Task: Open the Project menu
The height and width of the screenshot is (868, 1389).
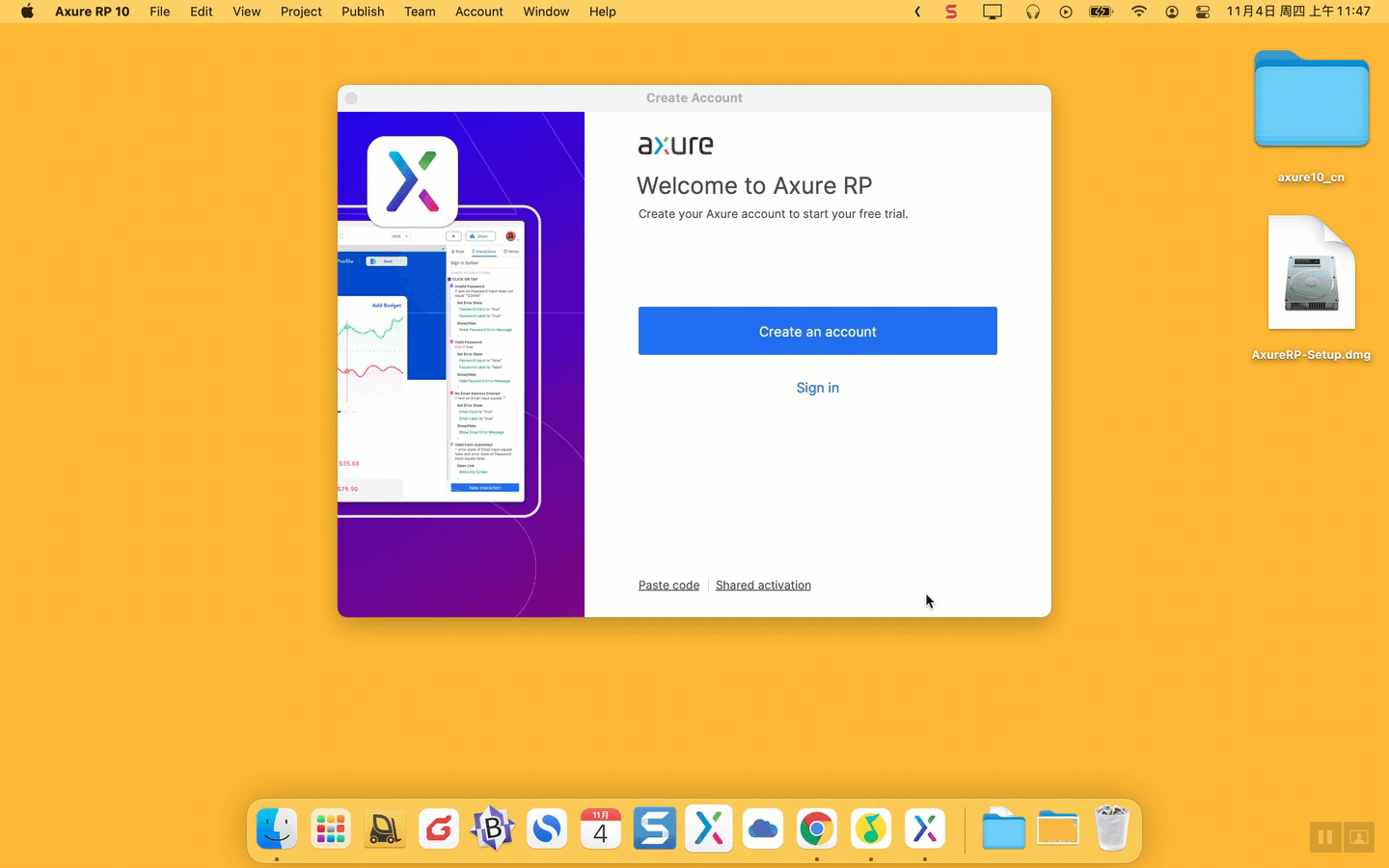Action: [301, 12]
